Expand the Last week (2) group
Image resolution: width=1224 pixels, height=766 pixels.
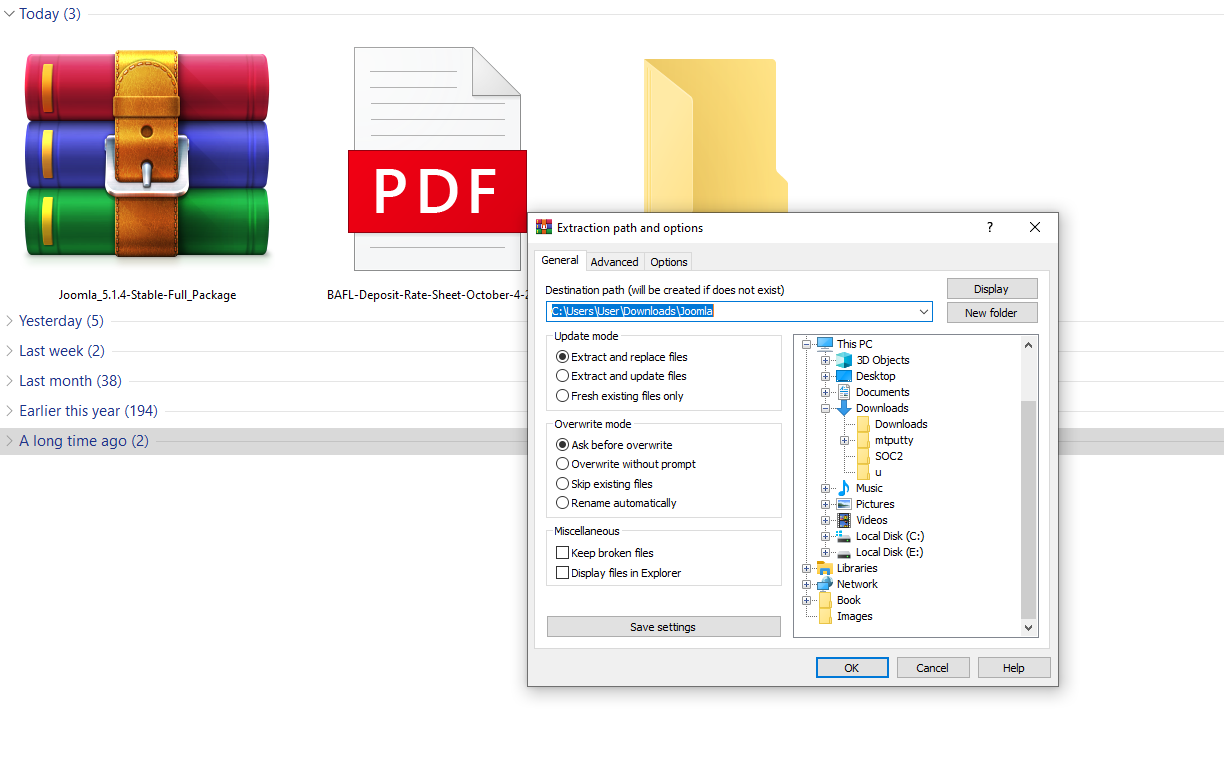10,351
